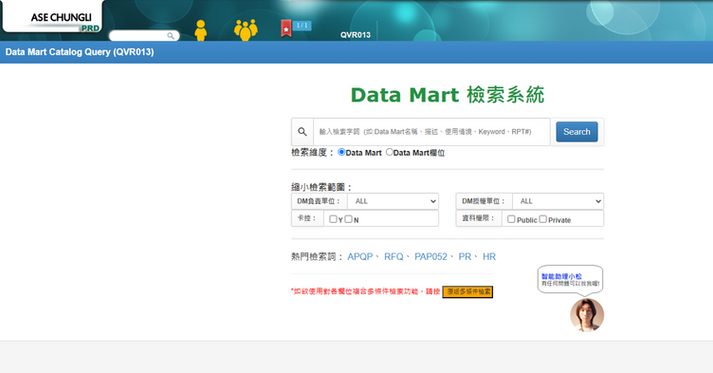Viewport: 713px width, 373px height.
Task: Click the QVR013 header tab
Action: (355, 35)
